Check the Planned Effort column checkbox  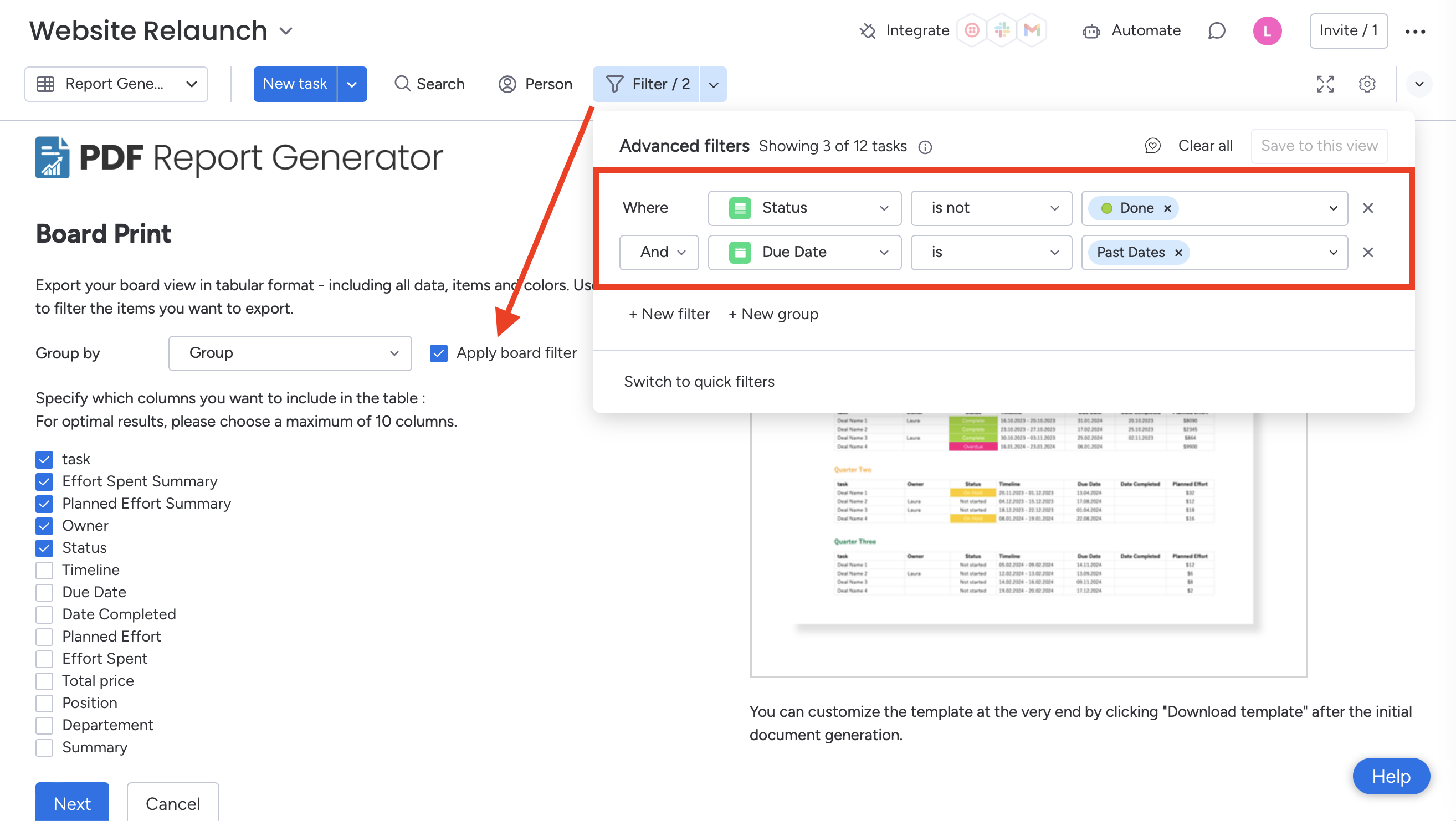44,637
